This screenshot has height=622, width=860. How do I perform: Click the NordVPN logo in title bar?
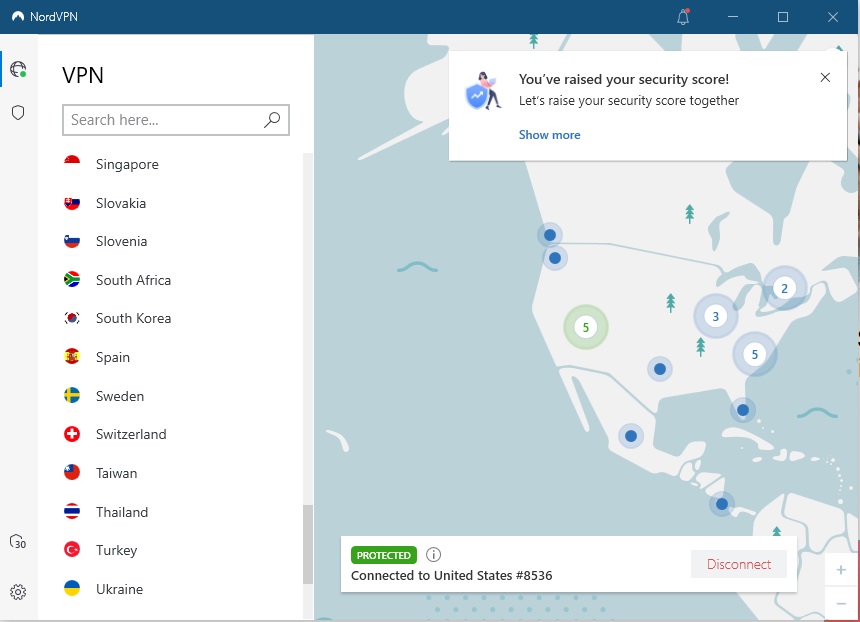[x=18, y=16]
